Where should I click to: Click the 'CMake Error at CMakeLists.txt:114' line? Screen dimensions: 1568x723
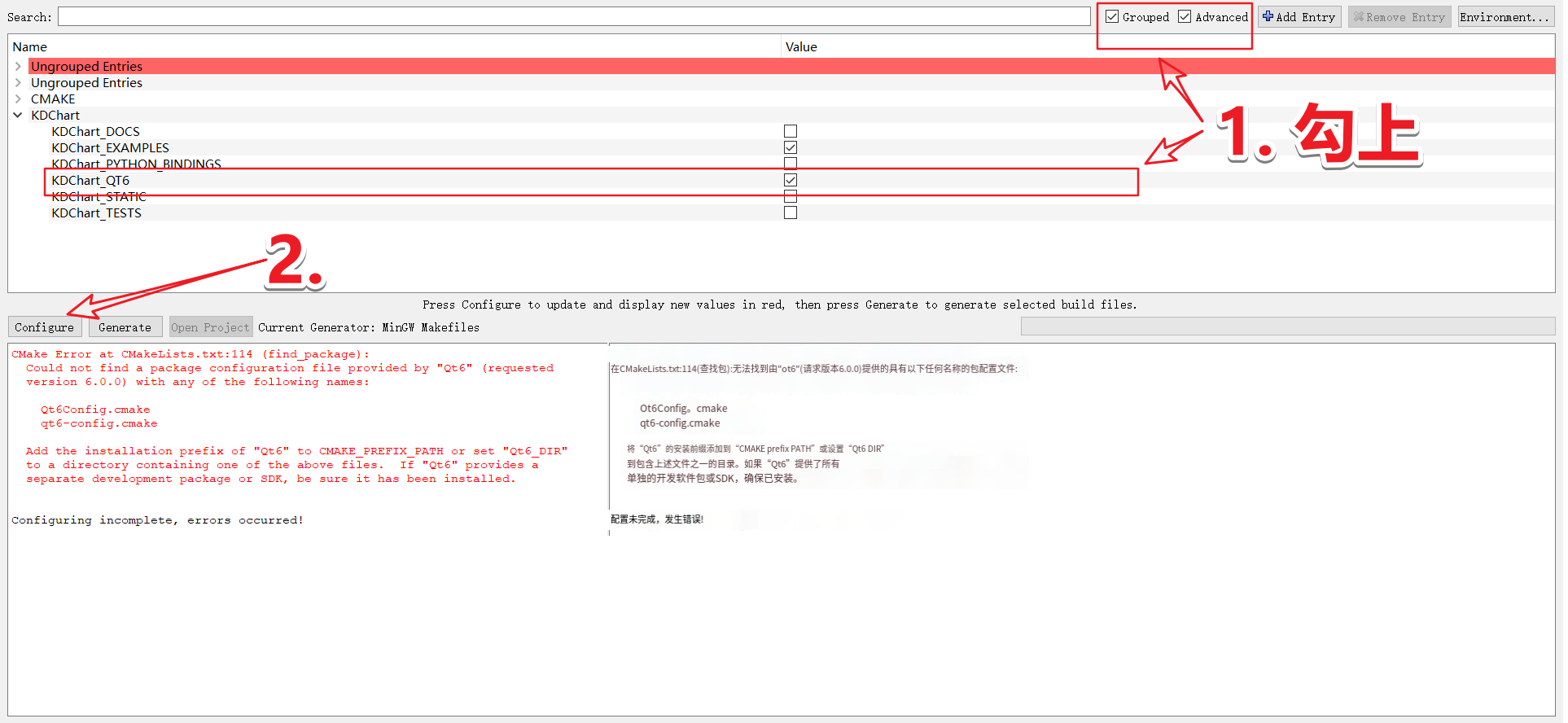[x=191, y=353]
